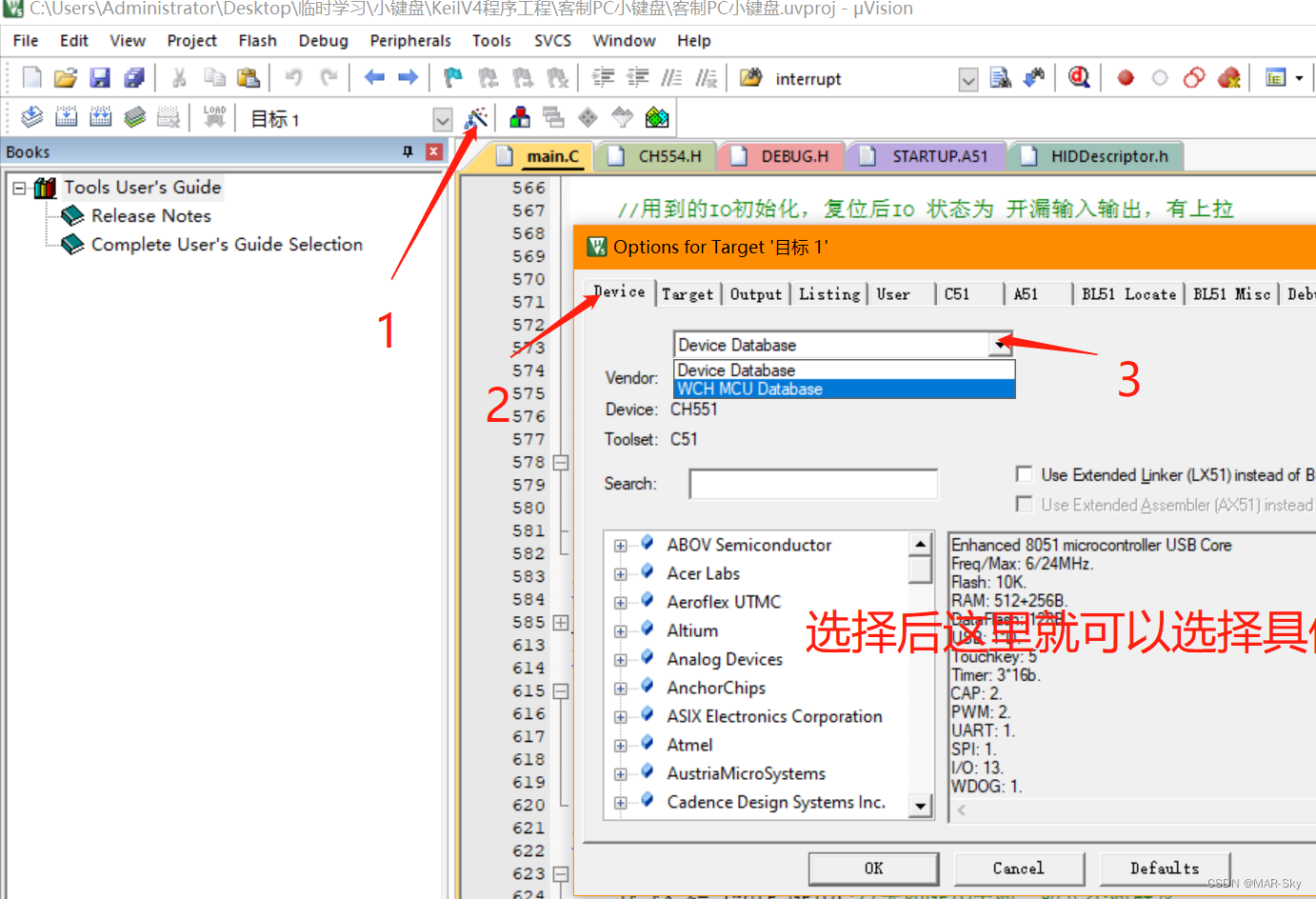Screen dimensions: 1316x899
Task: Switch to the C51 options tab
Action: coord(957,294)
